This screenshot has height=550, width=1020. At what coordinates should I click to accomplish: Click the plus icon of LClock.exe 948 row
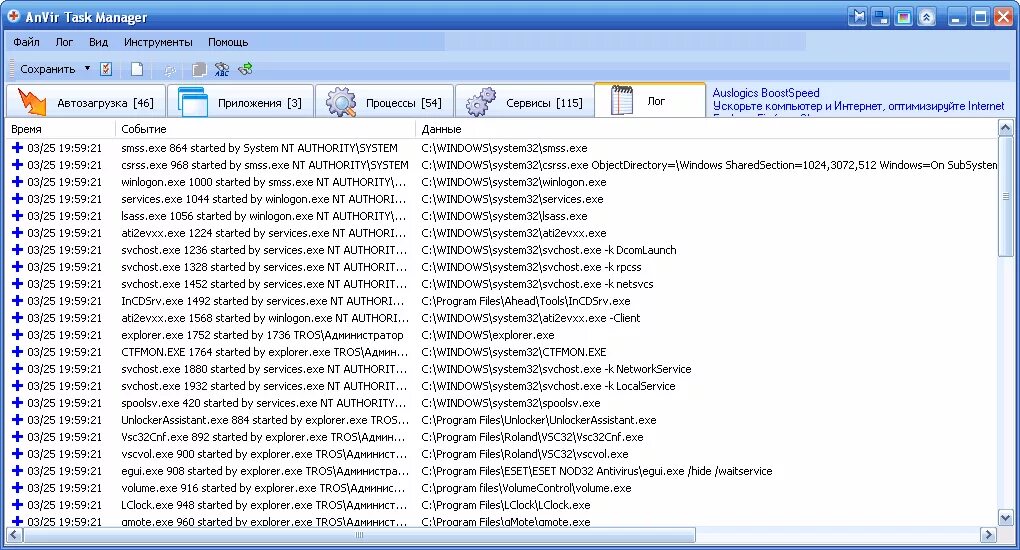tap(18, 504)
